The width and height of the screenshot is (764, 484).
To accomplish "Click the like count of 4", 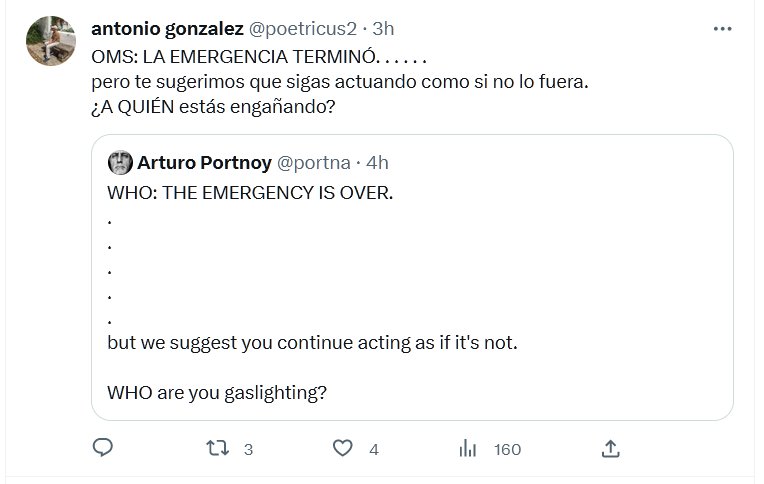I will point(374,450).
